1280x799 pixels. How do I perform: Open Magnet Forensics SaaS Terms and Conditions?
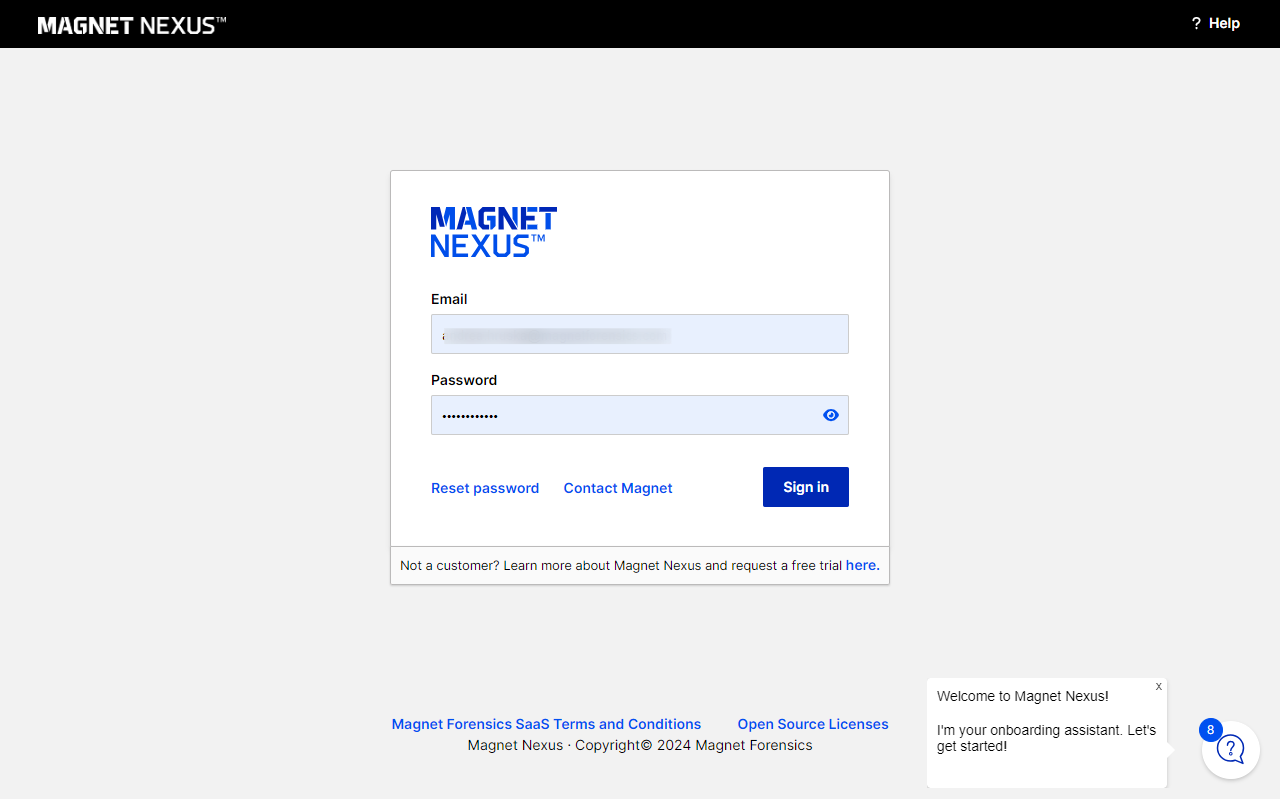point(546,724)
